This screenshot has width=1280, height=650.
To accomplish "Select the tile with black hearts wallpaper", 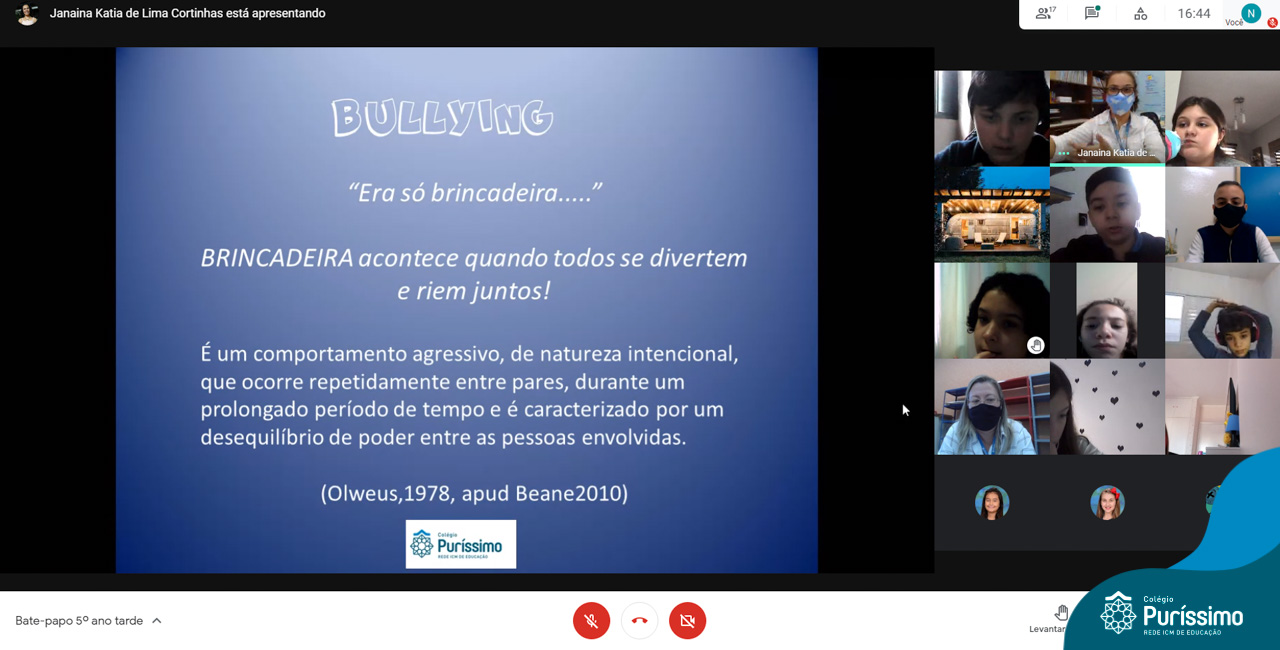I will 1107,407.
